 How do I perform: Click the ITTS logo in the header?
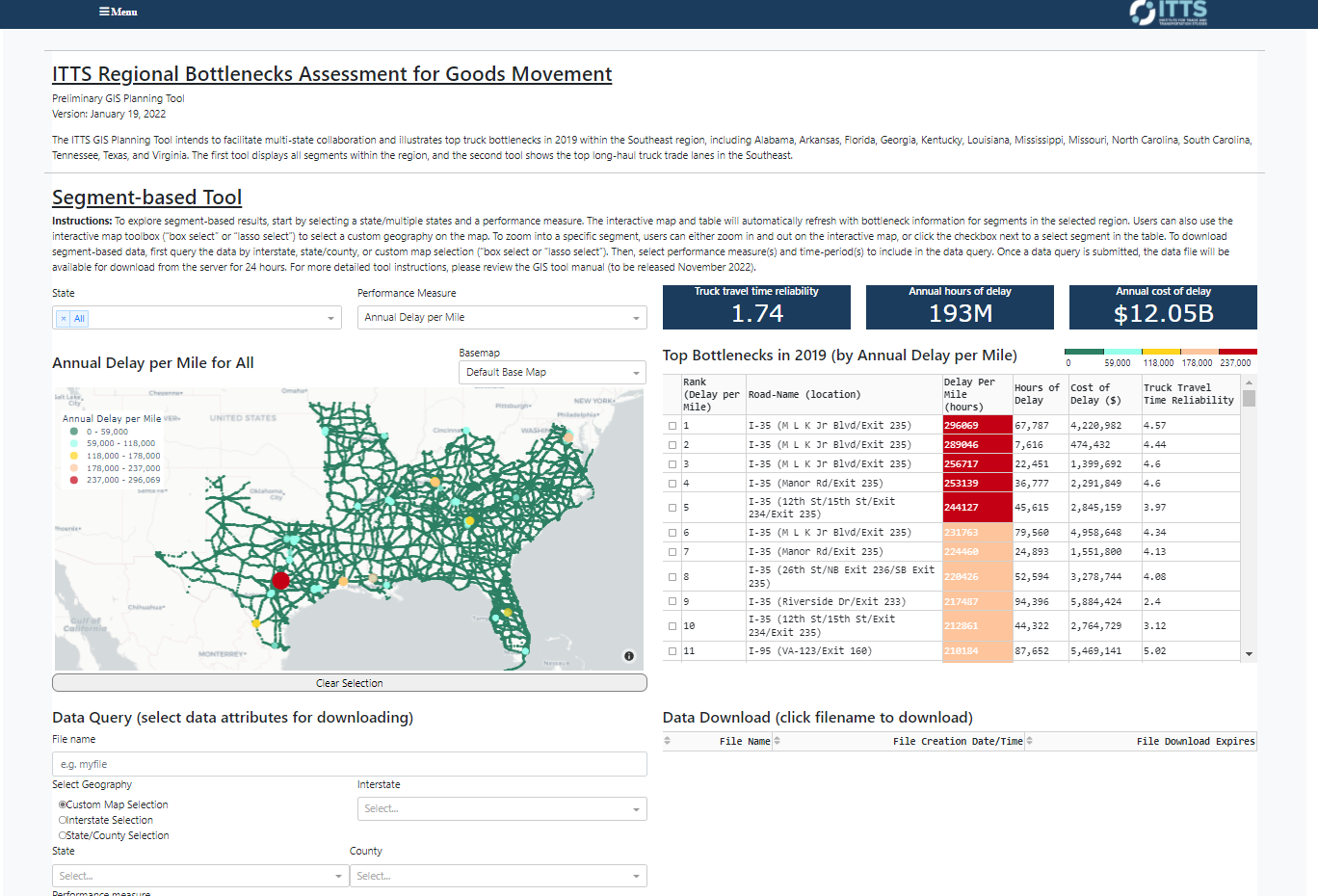[x=1168, y=13]
